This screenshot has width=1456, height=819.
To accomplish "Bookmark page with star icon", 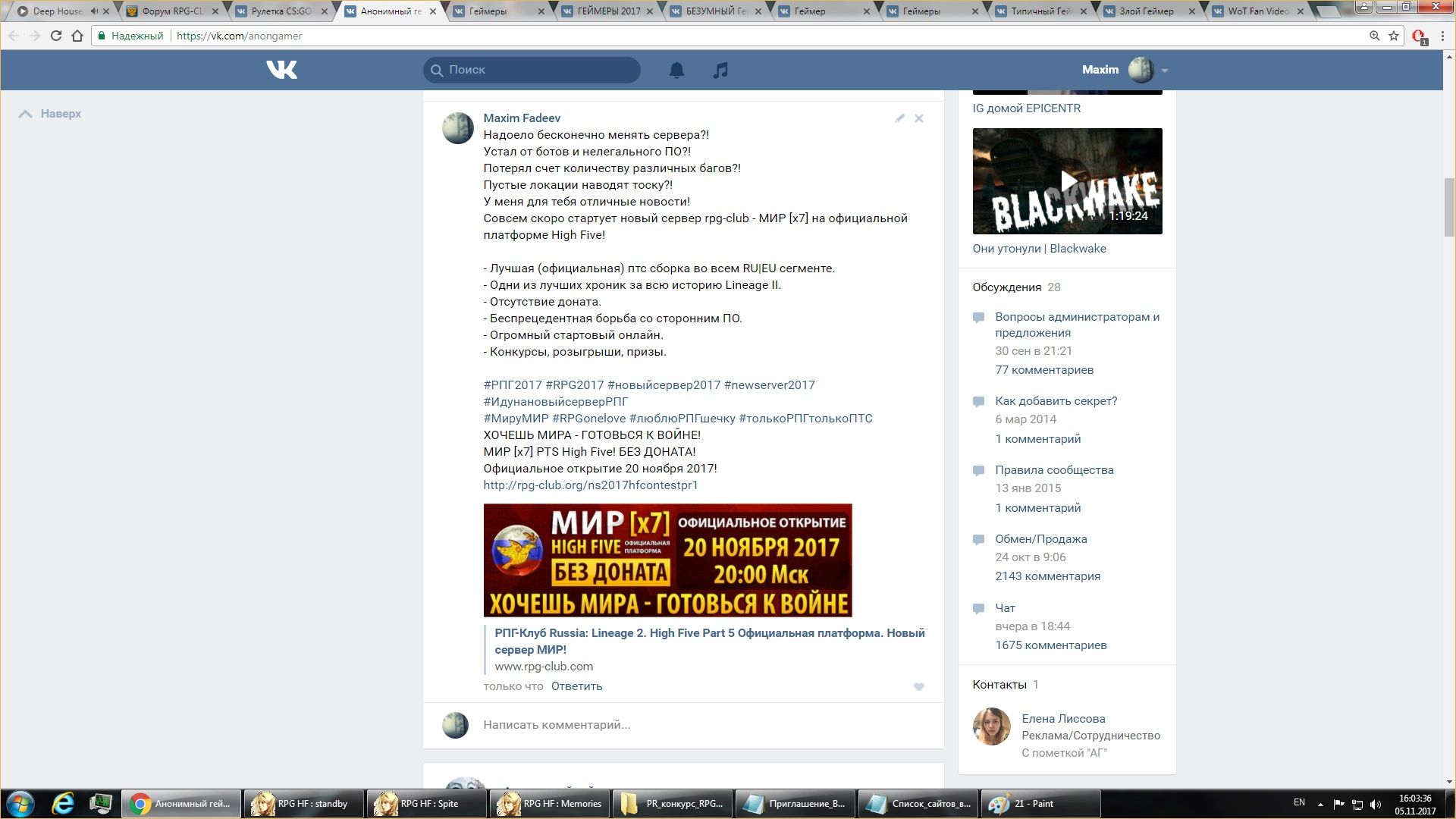I will coord(1394,36).
